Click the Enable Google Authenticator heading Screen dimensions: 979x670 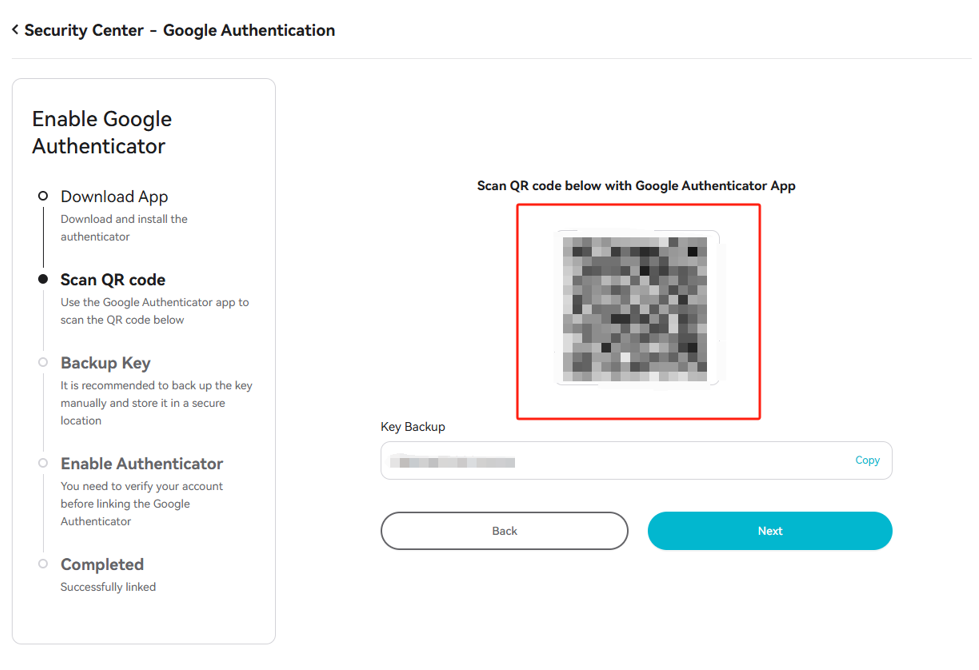click(x=102, y=132)
